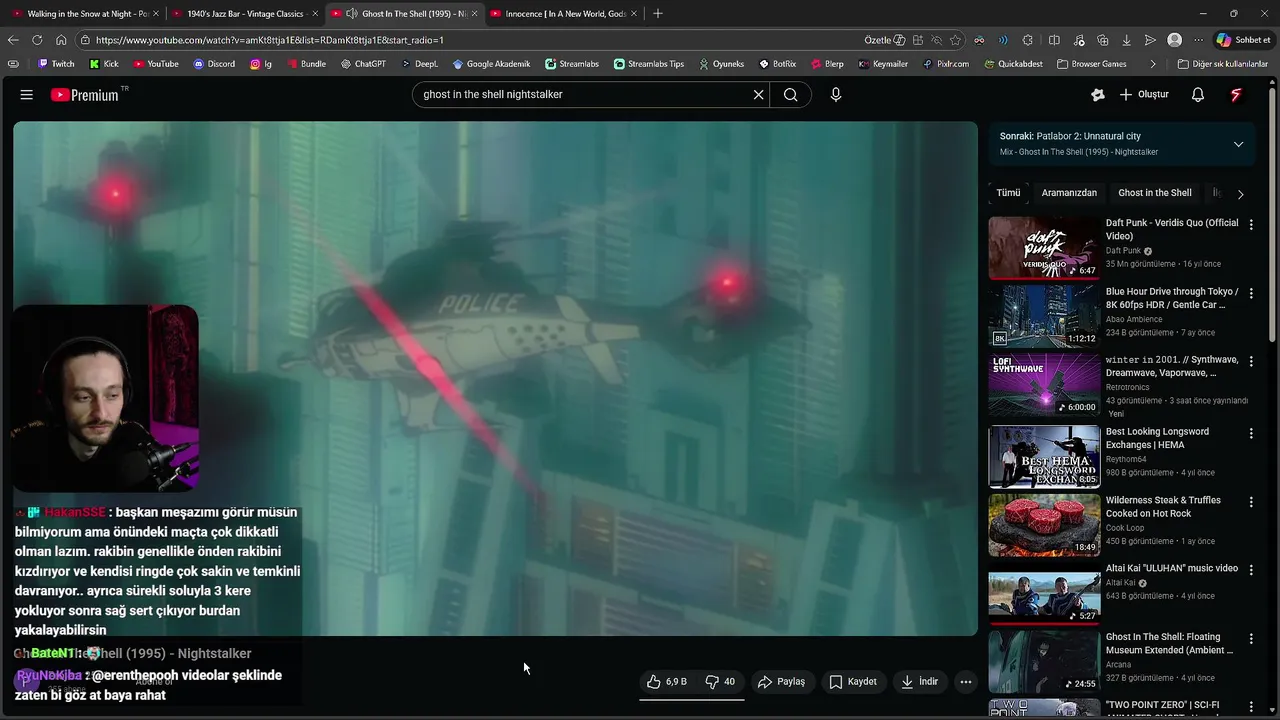Image resolution: width=1280 pixels, height=720 pixels.
Task: Open the Lofi Synthwave winter thumbnail
Action: coord(1044,385)
